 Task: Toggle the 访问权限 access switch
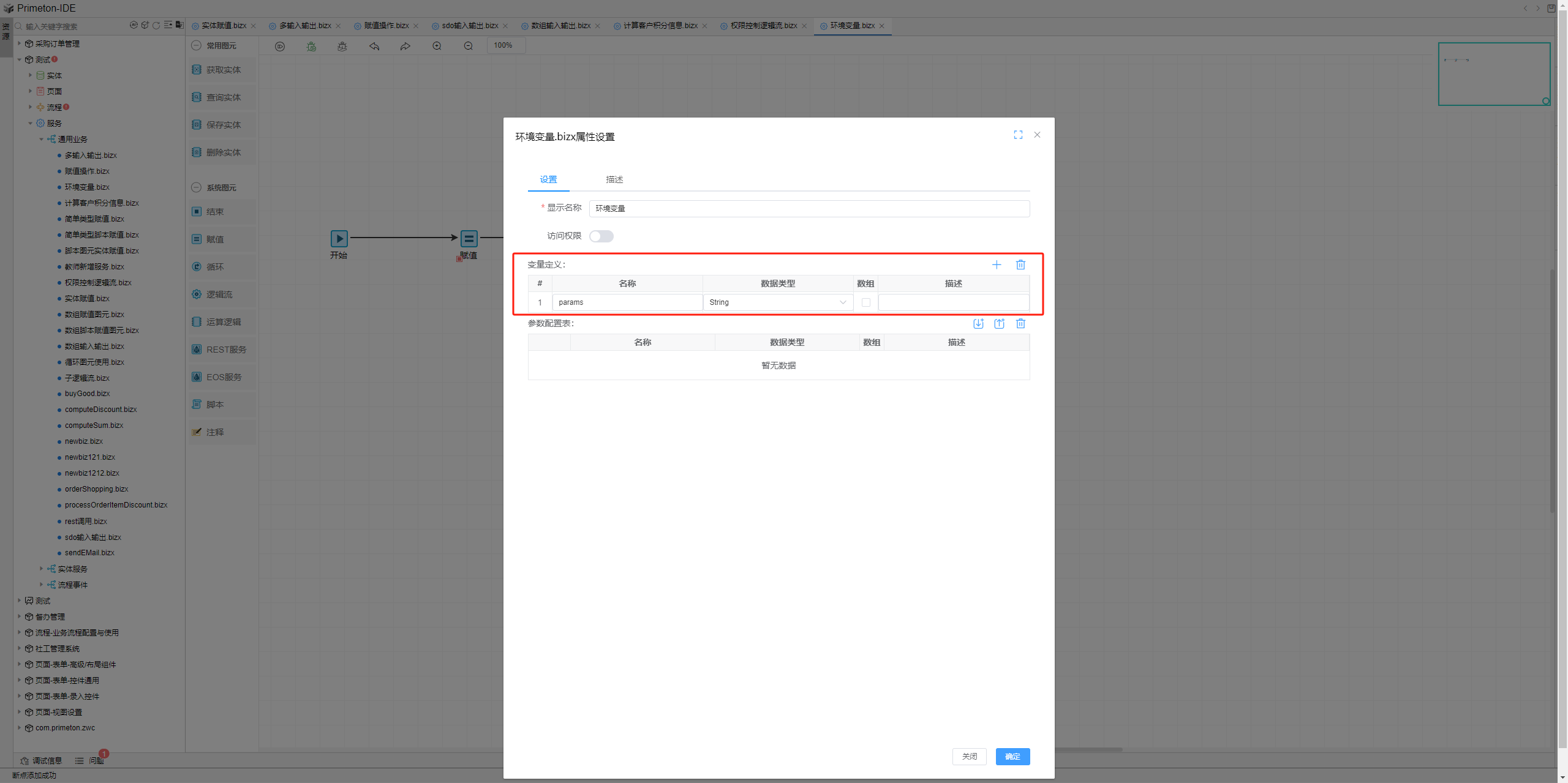(601, 236)
